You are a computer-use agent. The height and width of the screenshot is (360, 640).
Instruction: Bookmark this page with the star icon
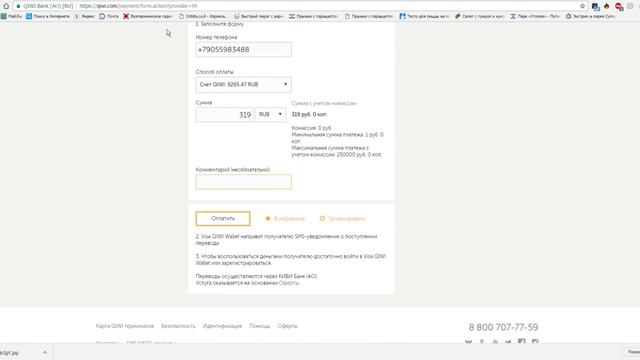pyautogui.click(x=582, y=6)
